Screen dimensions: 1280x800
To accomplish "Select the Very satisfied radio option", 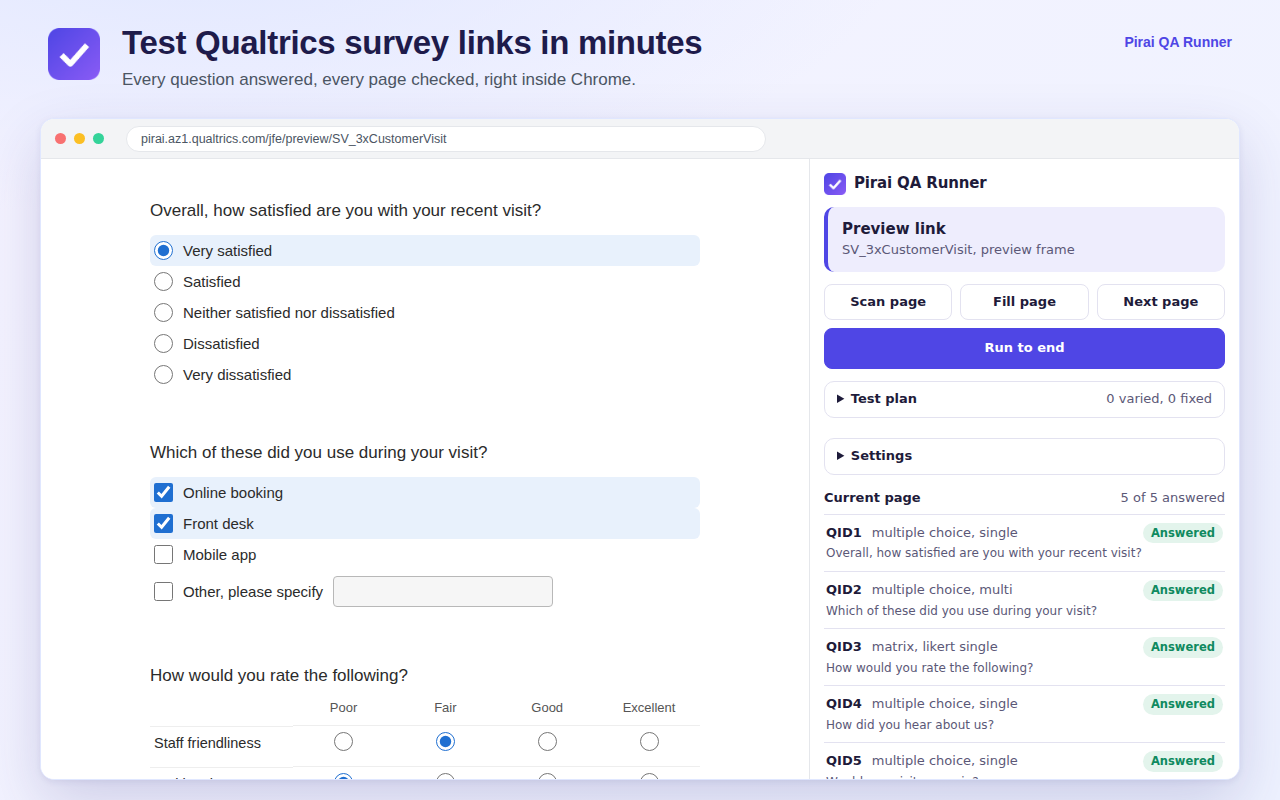I will [164, 251].
